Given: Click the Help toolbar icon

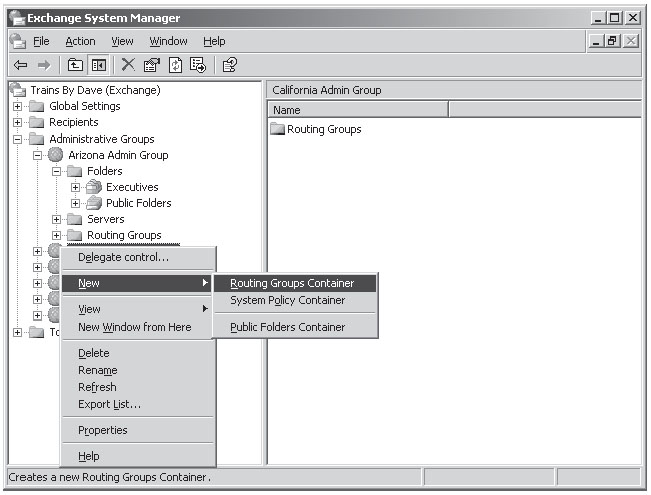Looking at the screenshot, I should click(230, 65).
